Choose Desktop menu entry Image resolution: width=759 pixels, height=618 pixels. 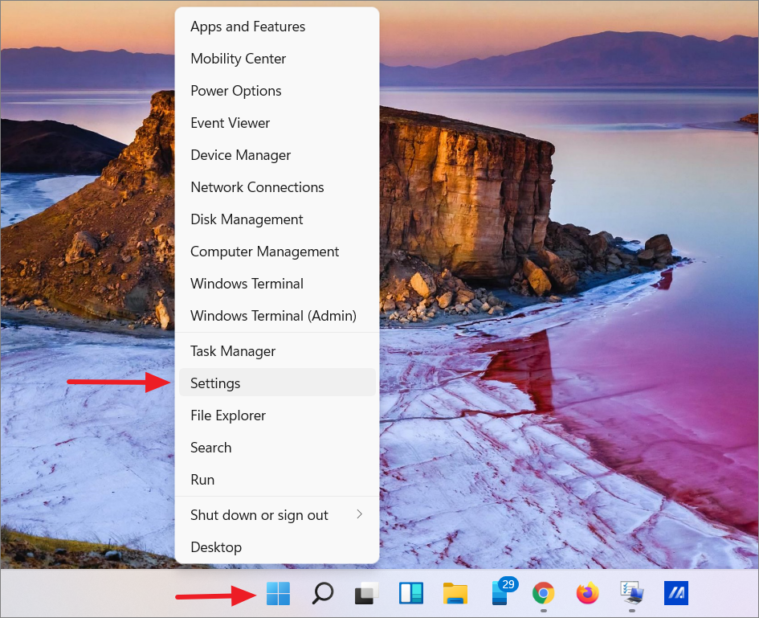click(277, 547)
